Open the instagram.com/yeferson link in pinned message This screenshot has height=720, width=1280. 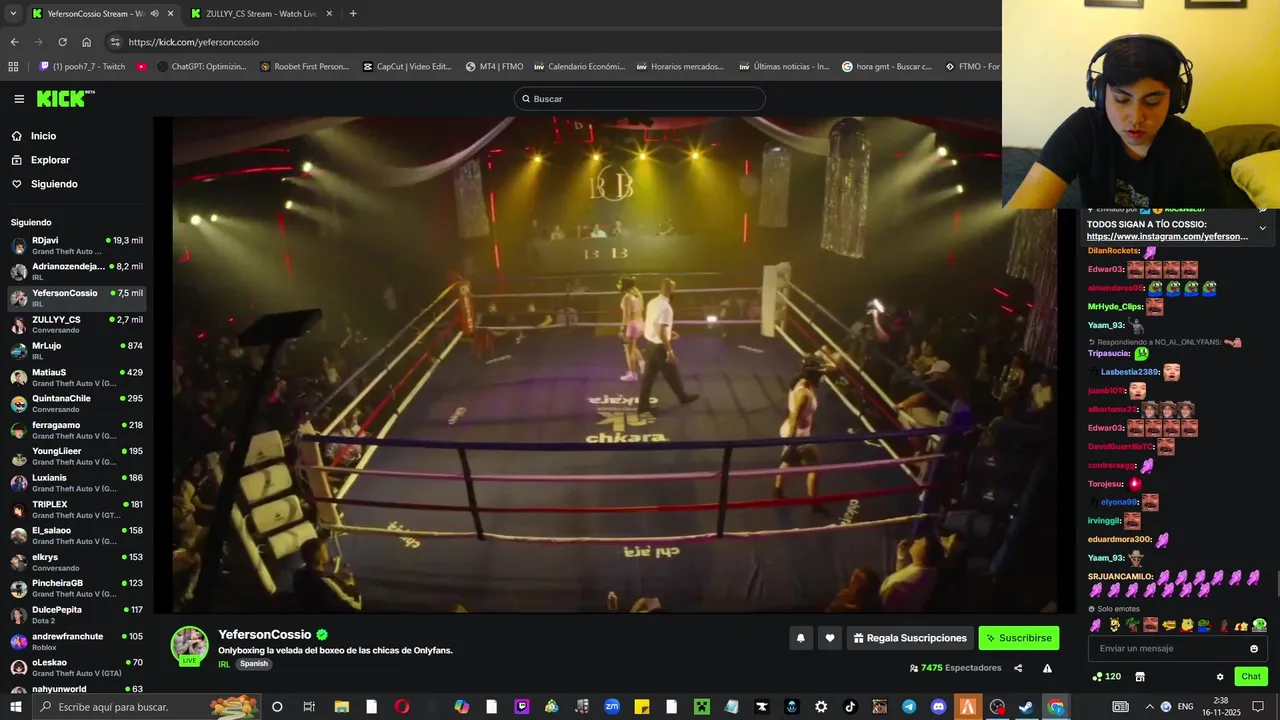[x=1167, y=237]
